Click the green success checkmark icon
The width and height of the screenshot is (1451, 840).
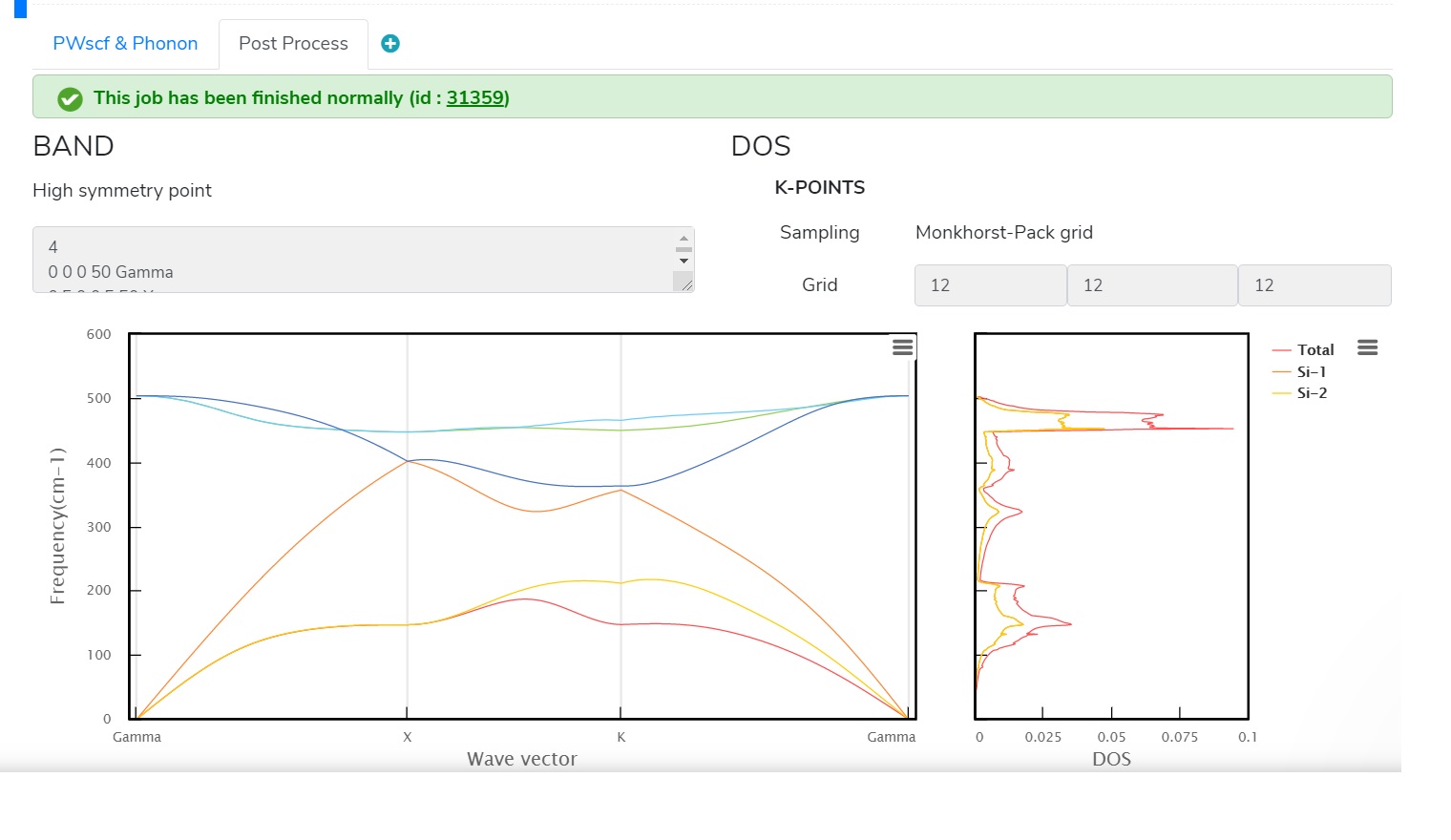point(68,96)
